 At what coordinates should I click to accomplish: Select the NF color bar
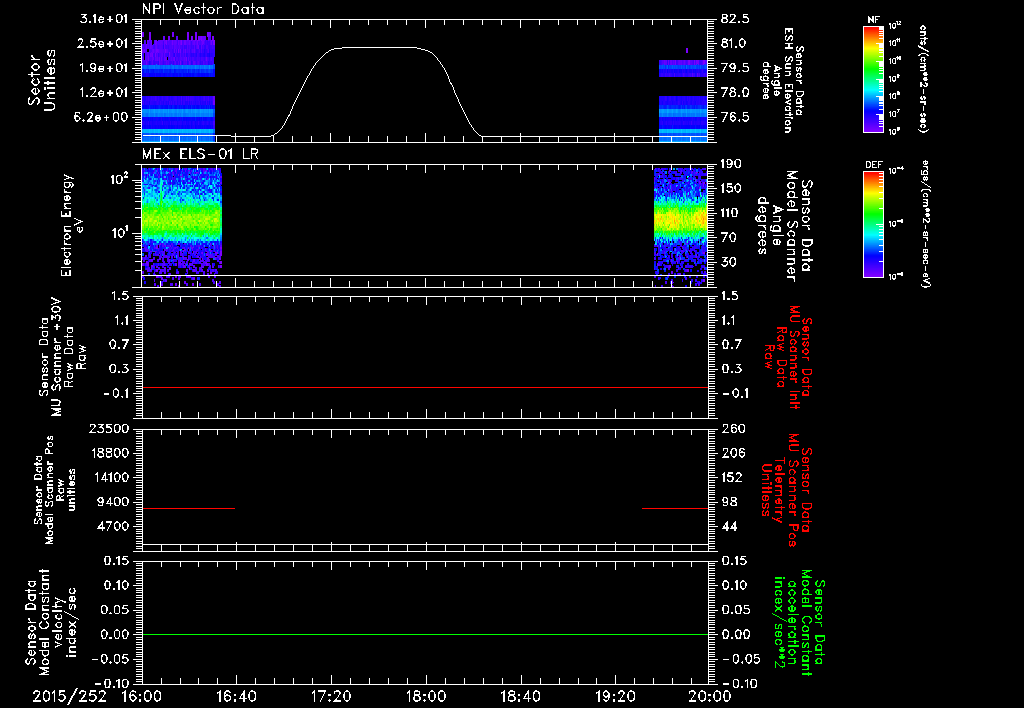pos(873,79)
